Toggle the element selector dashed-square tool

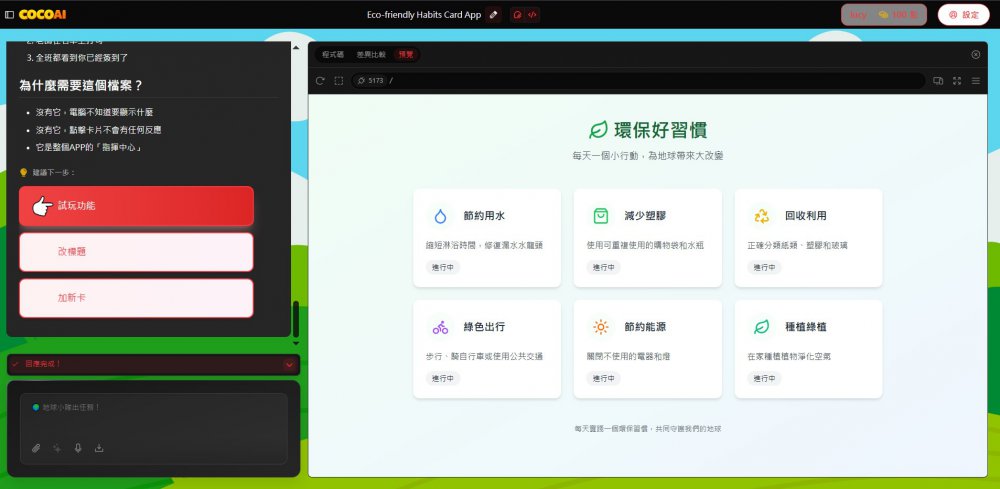[x=339, y=81]
